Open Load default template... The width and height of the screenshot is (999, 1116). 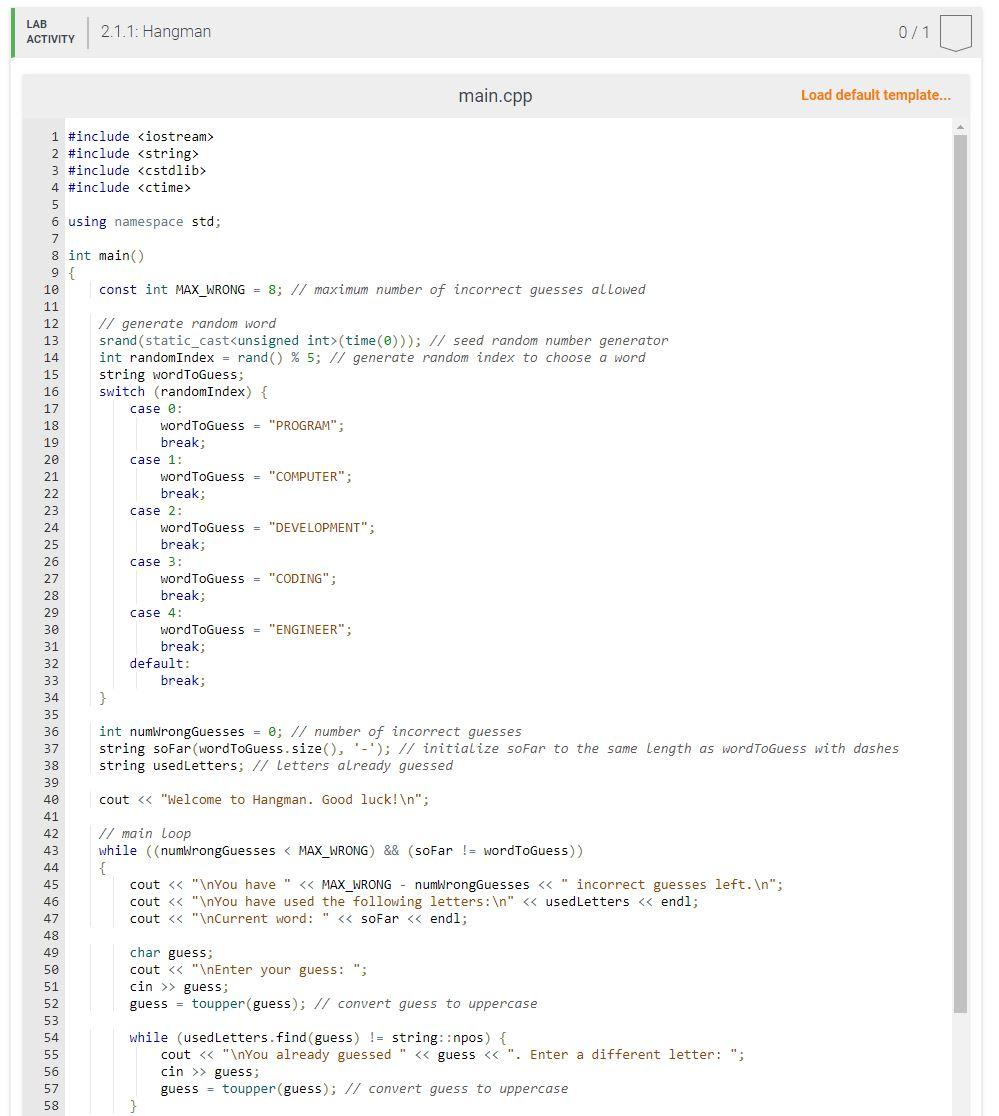(873, 95)
